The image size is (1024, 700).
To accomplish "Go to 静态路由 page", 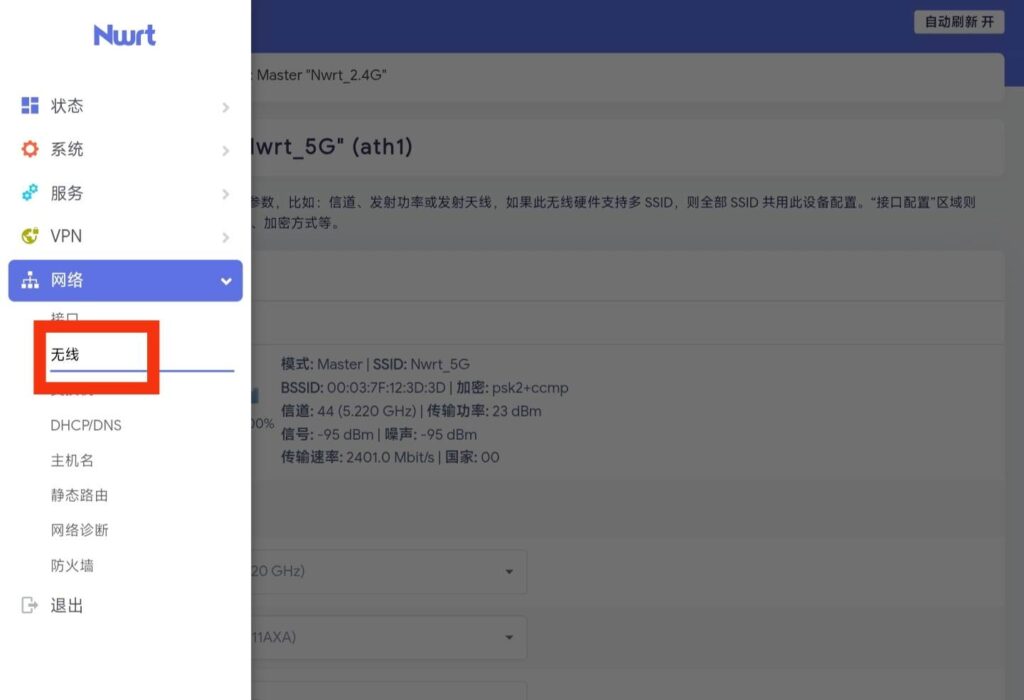I will 79,495.
